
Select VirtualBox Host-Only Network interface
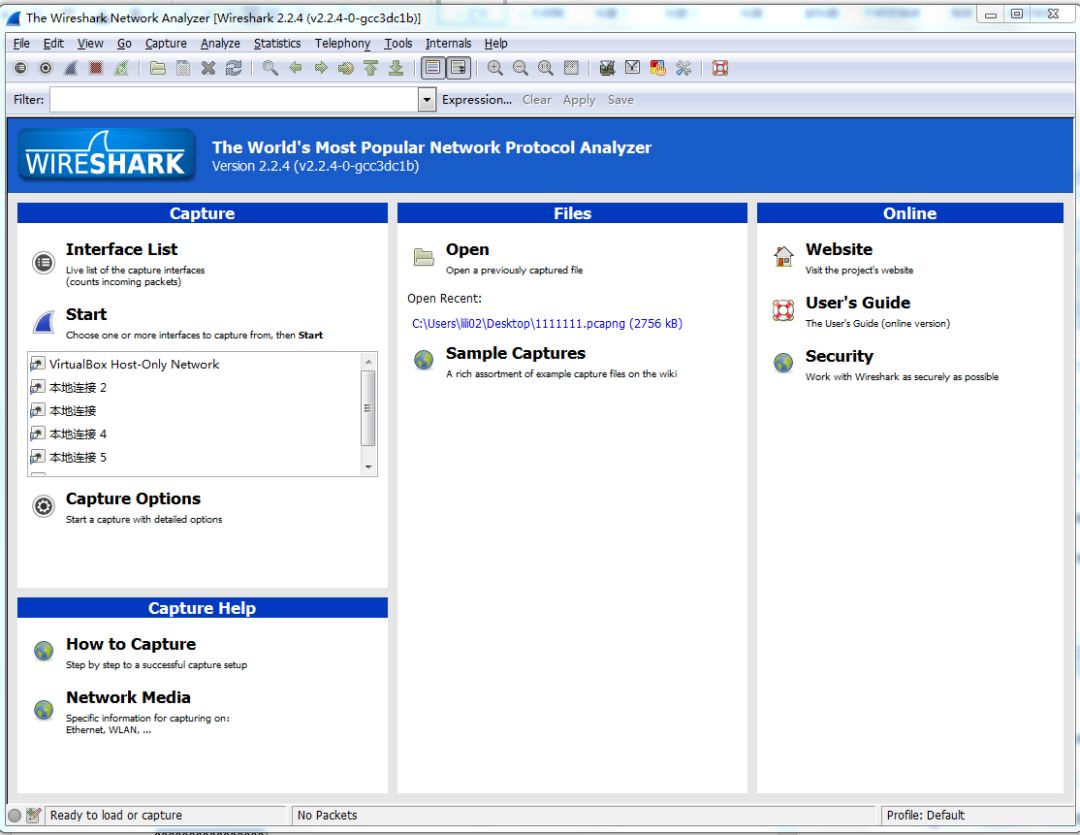(x=134, y=364)
